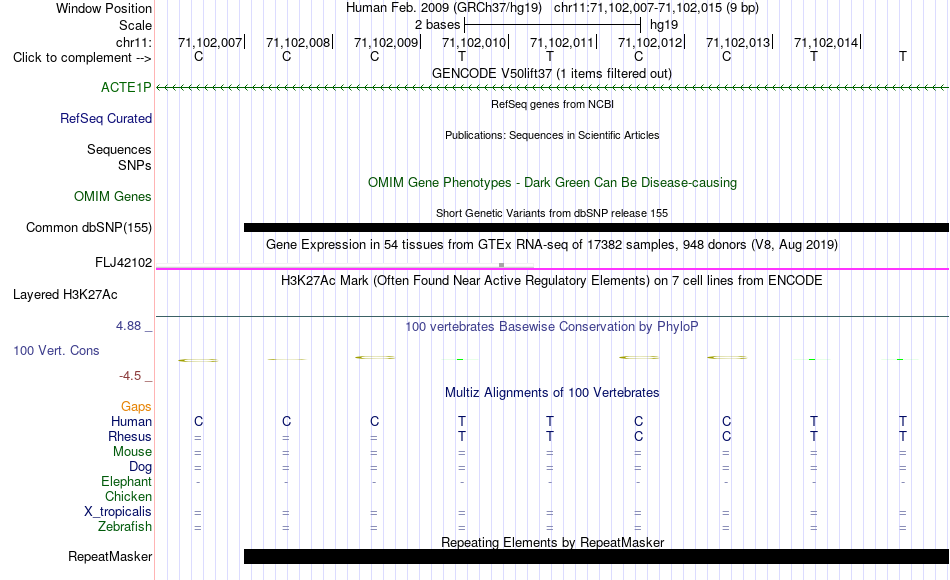Select the OMIM Genes track label
The height and width of the screenshot is (580, 950).
(113, 196)
